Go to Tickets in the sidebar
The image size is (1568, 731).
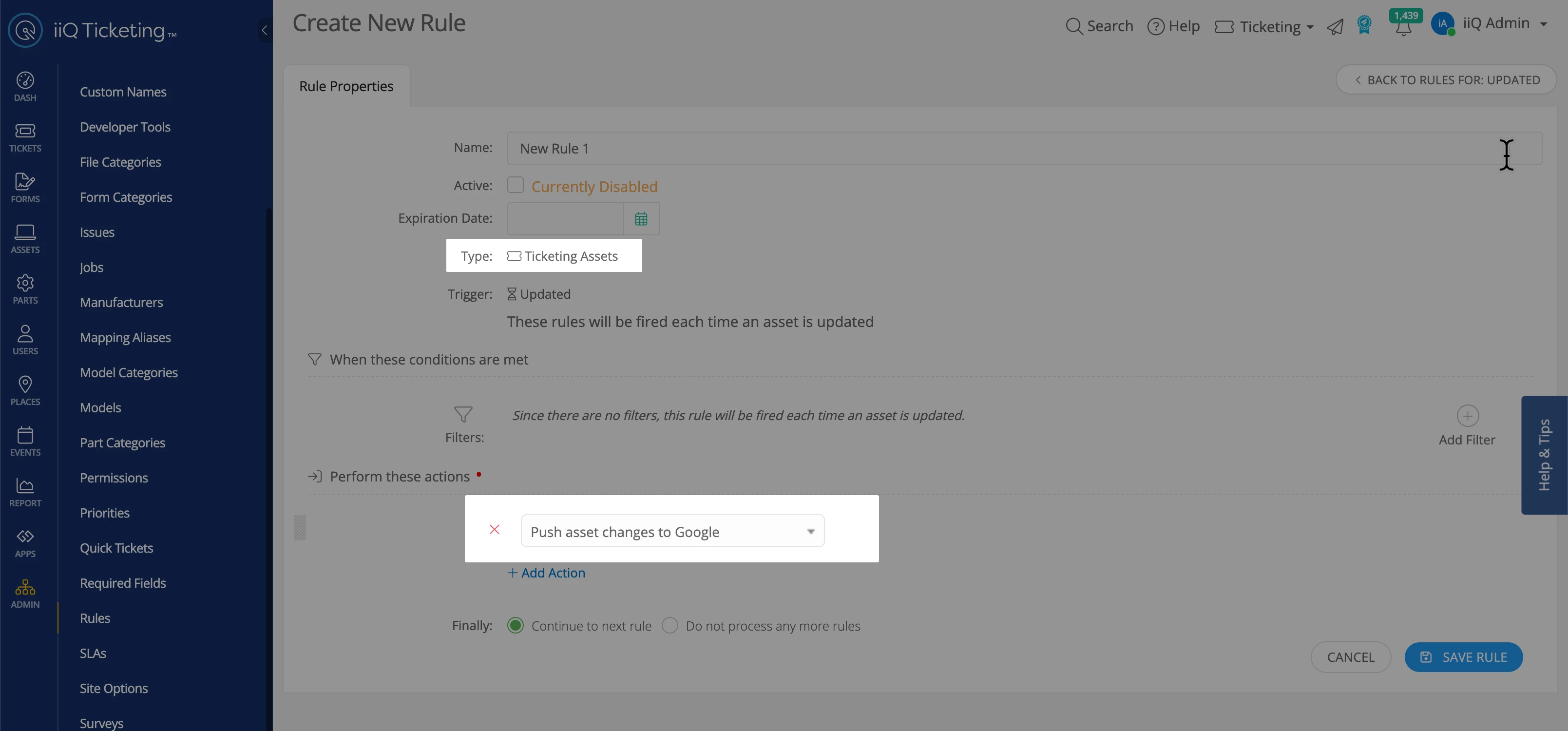click(x=25, y=137)
